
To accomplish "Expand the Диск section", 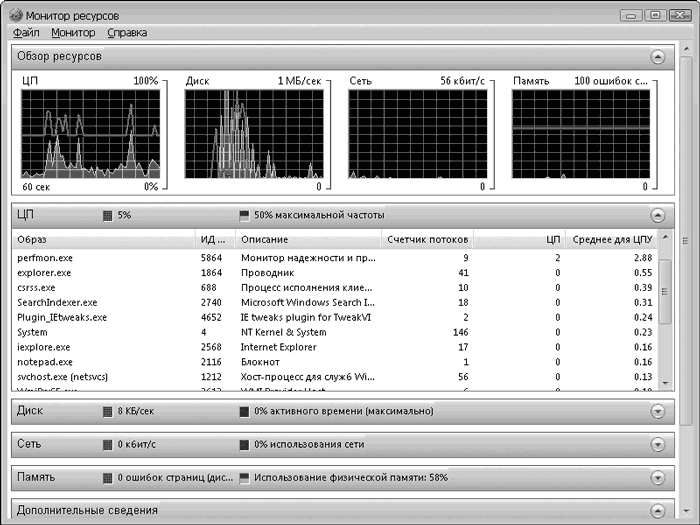I will 657,411.
